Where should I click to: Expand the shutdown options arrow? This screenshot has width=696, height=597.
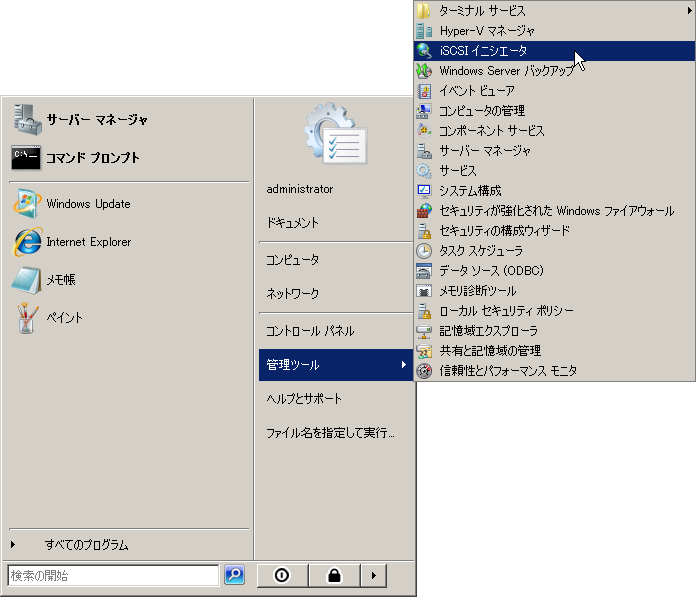pos(373,575)
